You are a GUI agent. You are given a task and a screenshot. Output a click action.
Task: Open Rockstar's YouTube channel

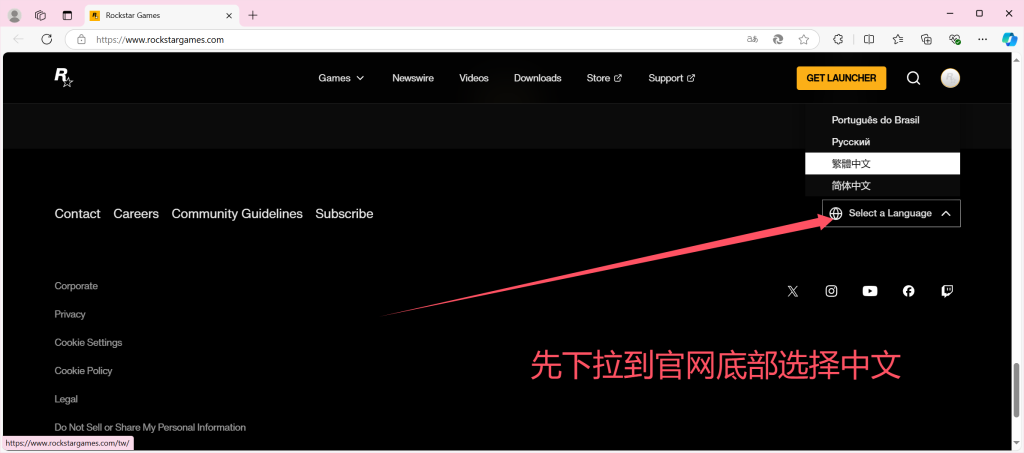[x=870, y=291]
